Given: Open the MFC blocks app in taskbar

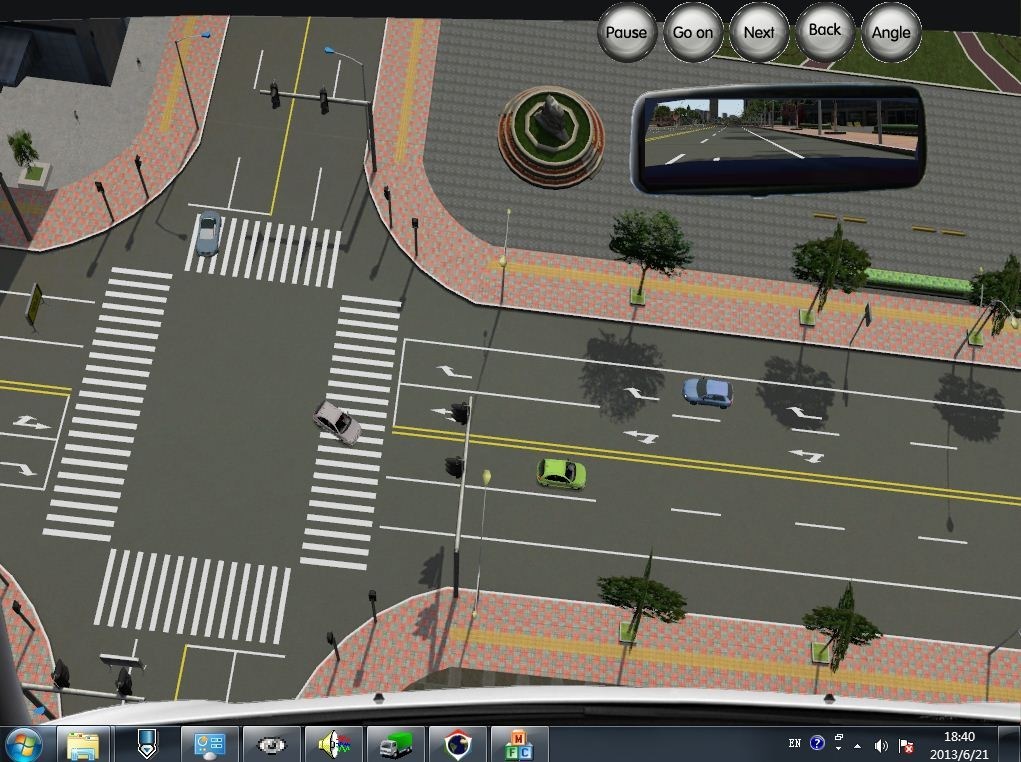Looking at the screenshot, I should [x=519, y=744].
